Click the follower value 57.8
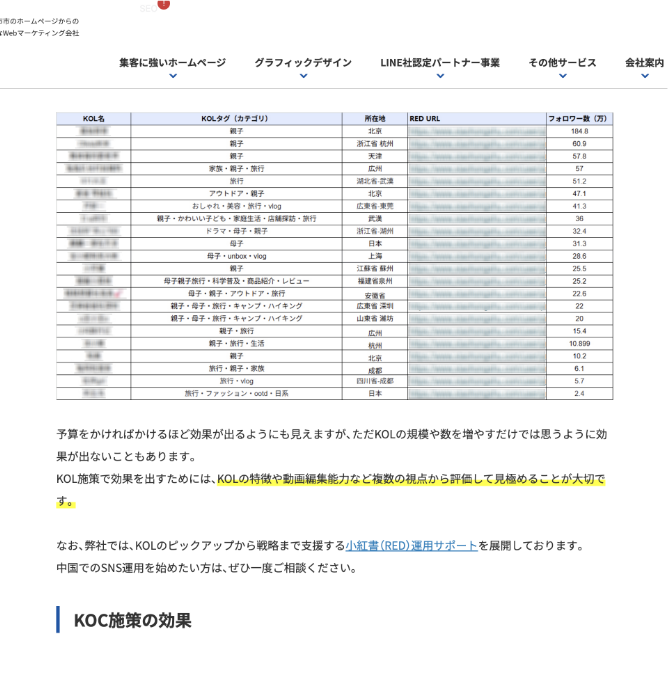This screenshot has height=696, width=668. pos(579,156)
